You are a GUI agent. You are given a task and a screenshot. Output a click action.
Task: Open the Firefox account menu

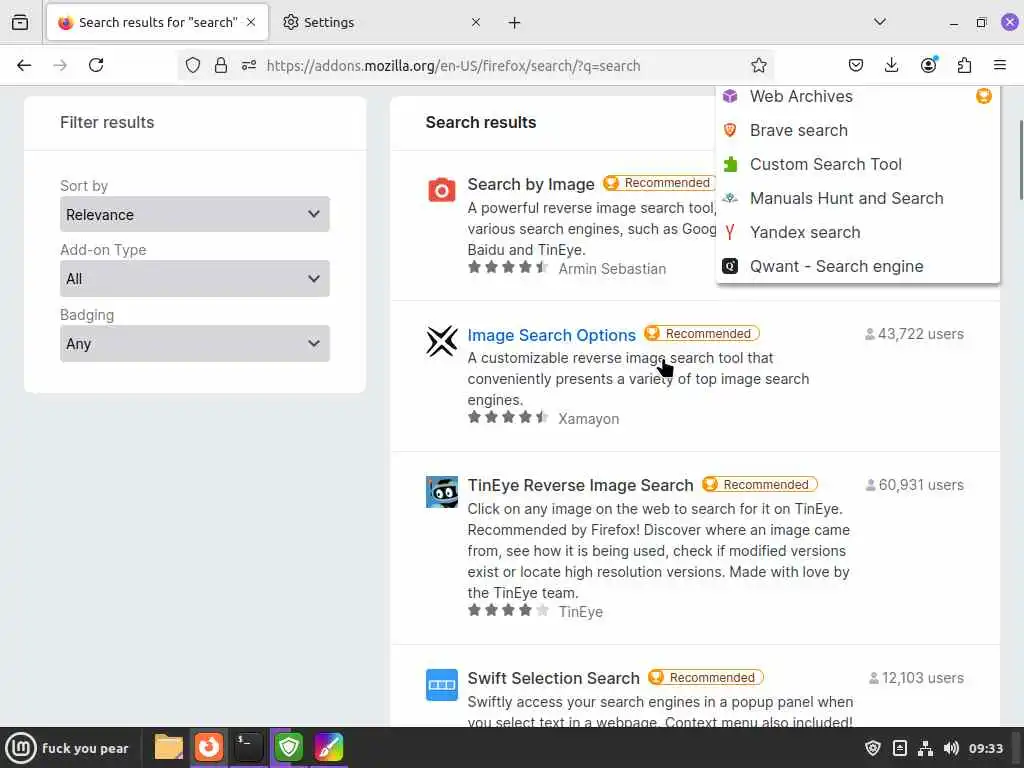pos(929,65)
